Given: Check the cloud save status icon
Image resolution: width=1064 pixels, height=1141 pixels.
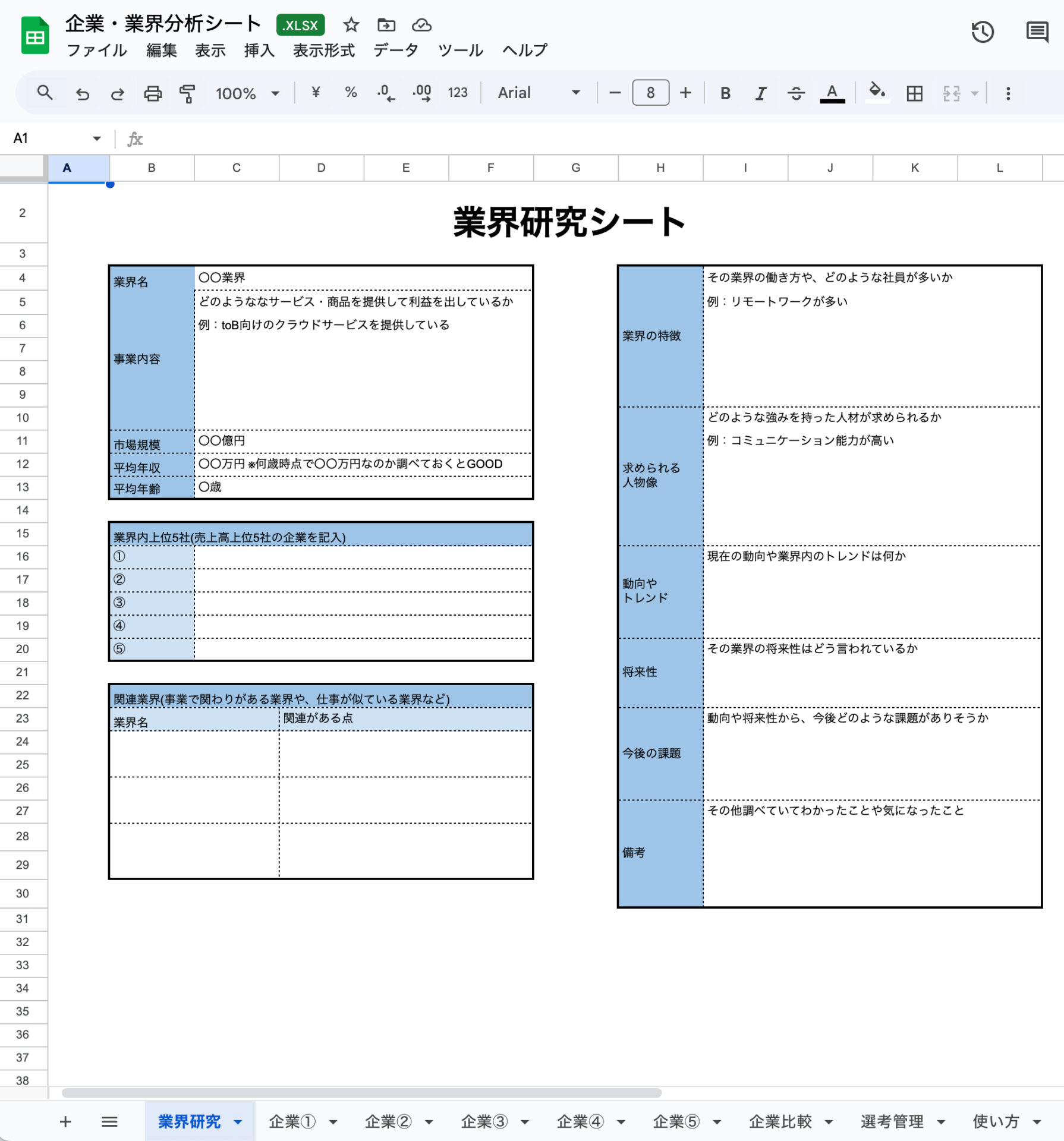Looking at the screenshot, I should 421,25.
